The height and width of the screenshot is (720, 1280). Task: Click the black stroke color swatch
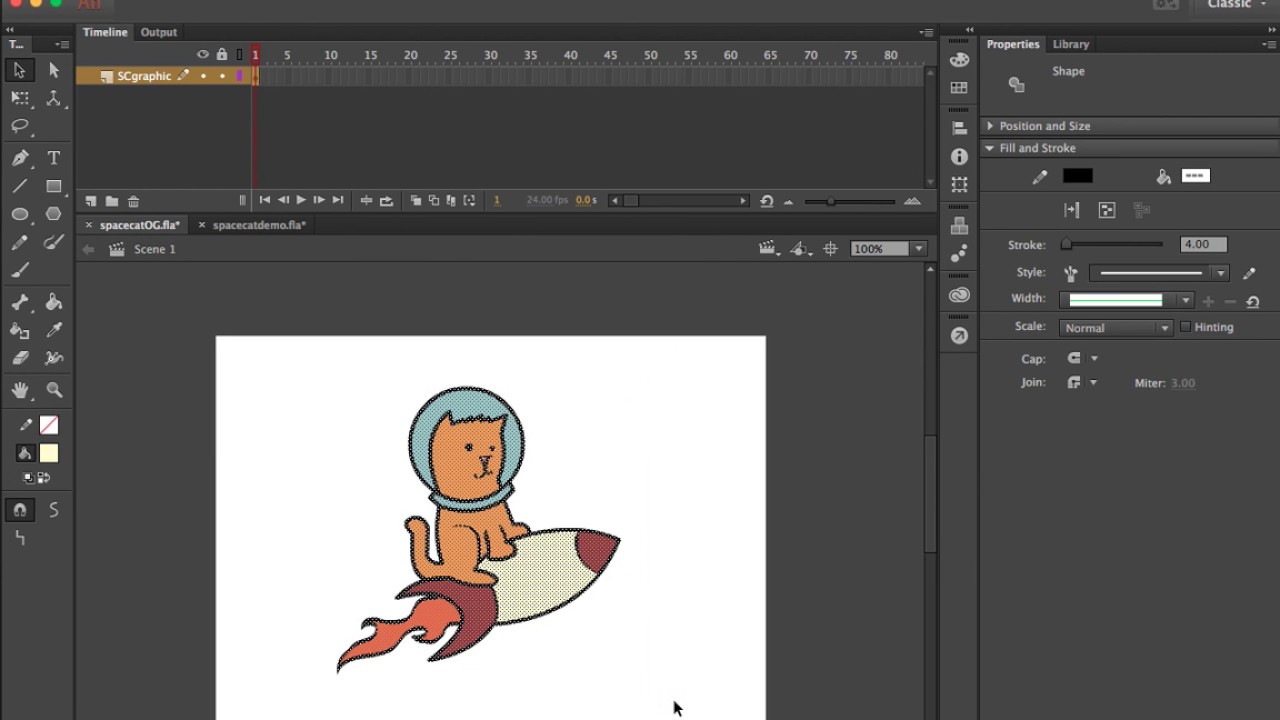click(1077, 176)
